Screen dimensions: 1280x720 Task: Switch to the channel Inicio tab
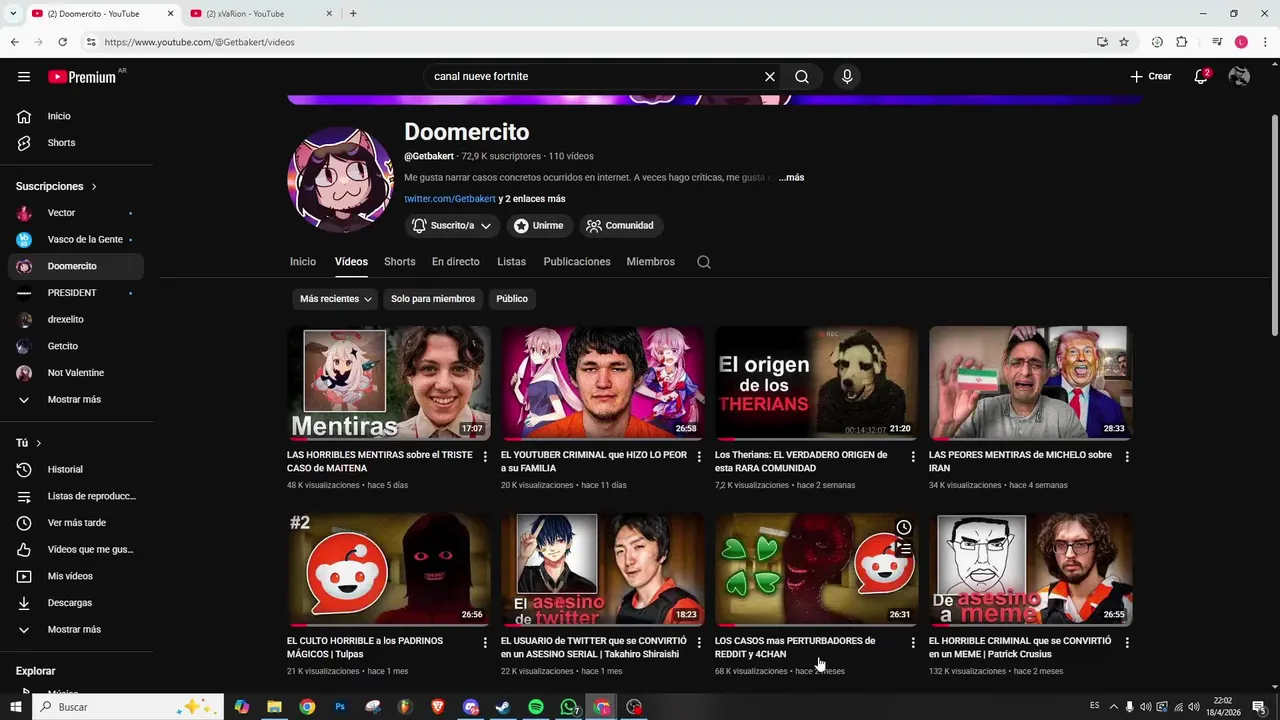pyautogui.click(x=303, y=262)
